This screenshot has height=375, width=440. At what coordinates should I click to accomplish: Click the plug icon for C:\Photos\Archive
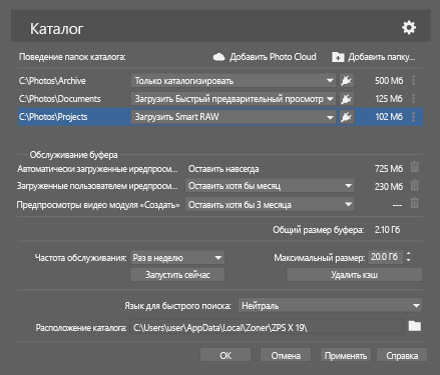click(x=346, y=81)
